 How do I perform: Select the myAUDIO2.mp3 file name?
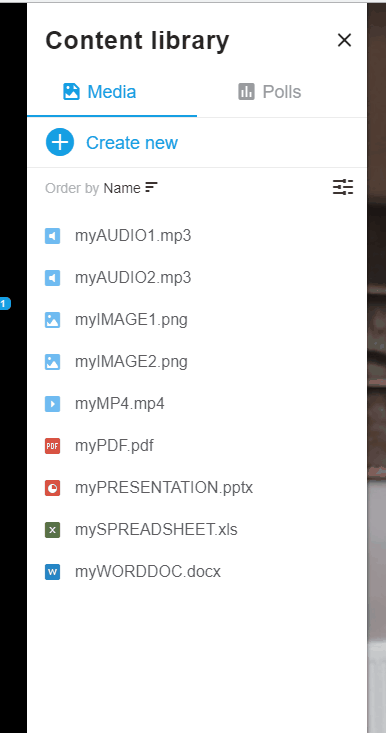133,278
